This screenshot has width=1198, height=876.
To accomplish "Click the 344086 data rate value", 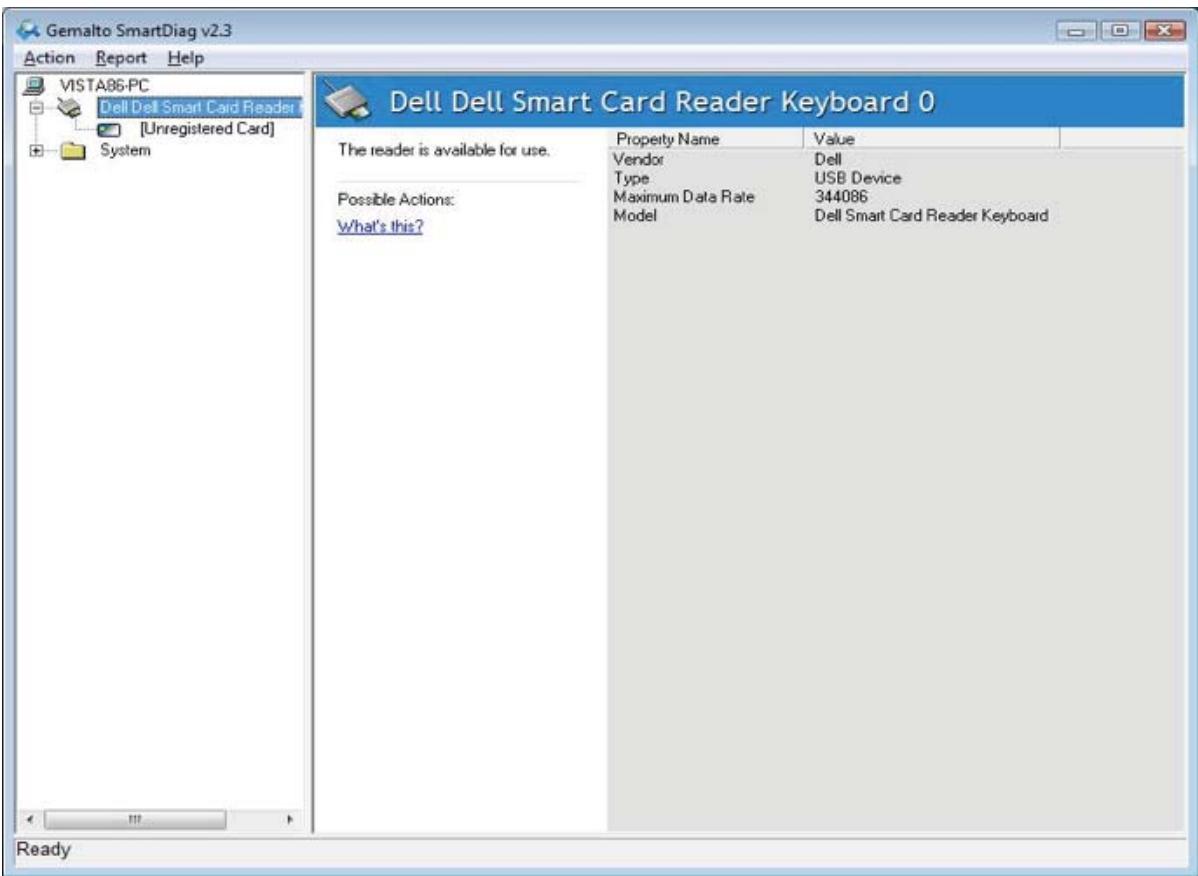I will point(840,196).
